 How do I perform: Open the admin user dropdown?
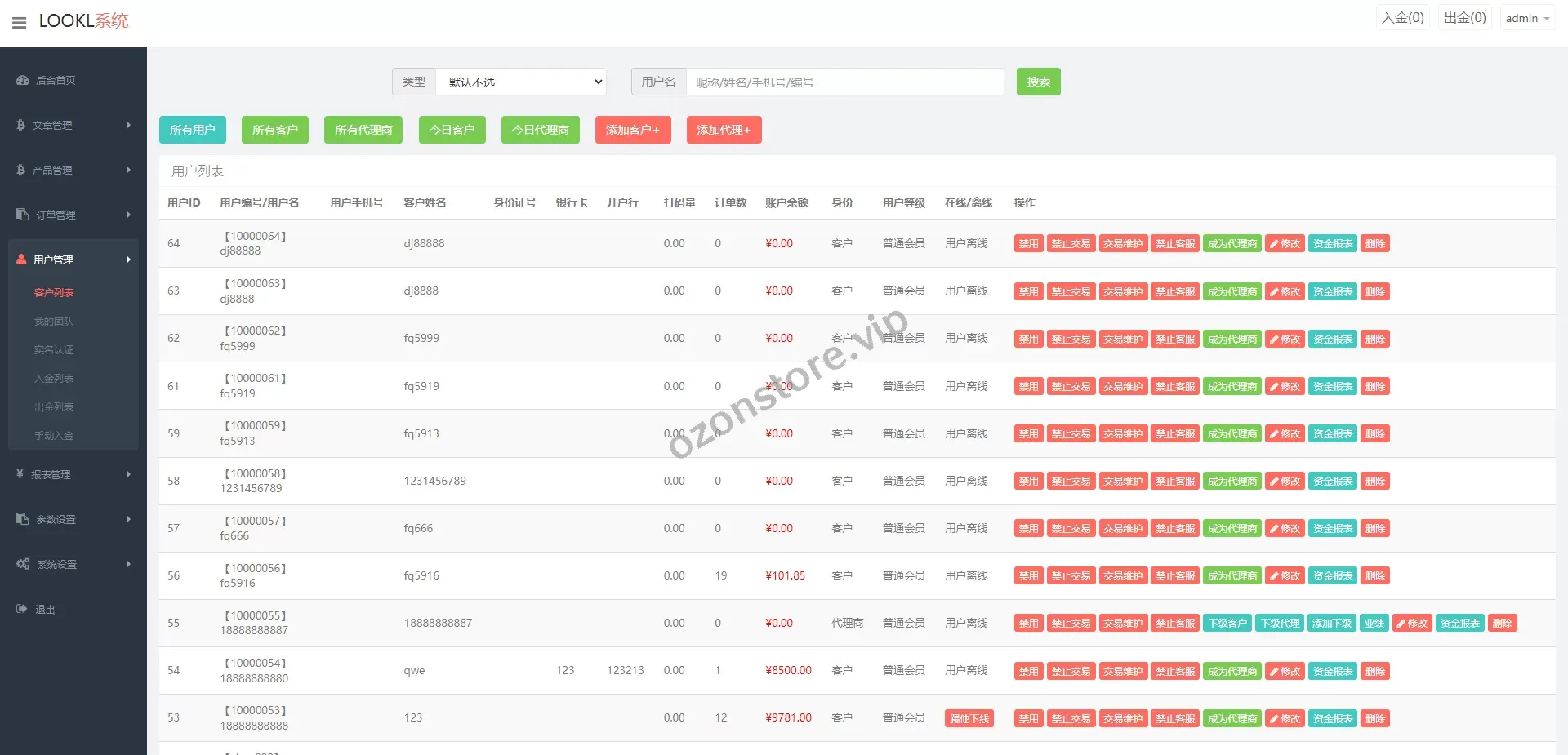click(x=1527, y=18)
